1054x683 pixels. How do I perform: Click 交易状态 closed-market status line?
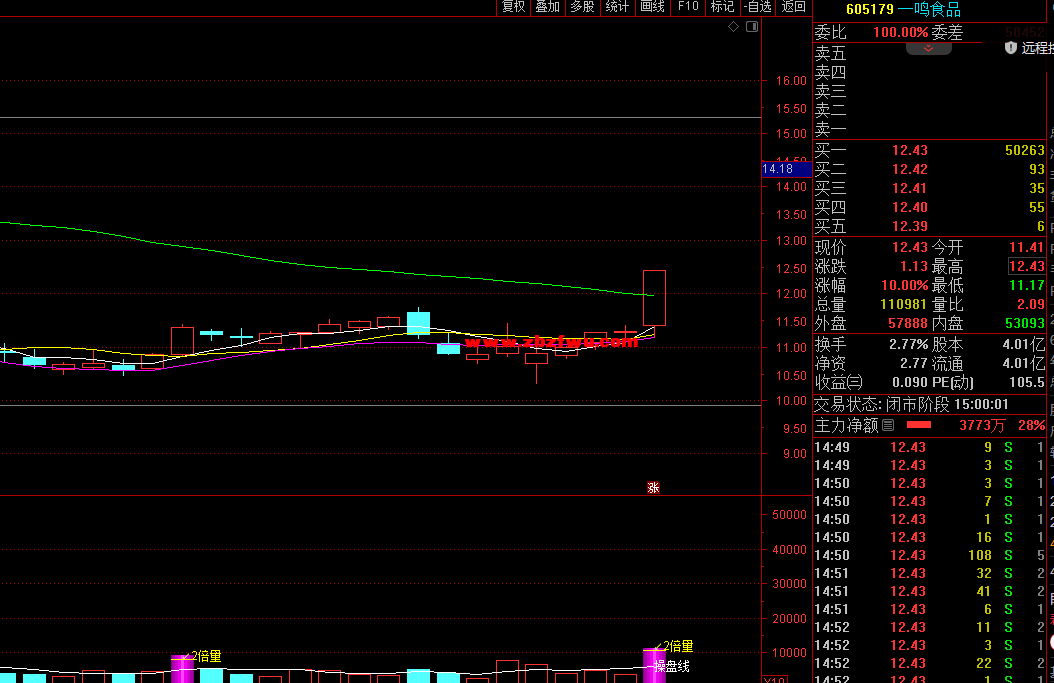[911, 404]
